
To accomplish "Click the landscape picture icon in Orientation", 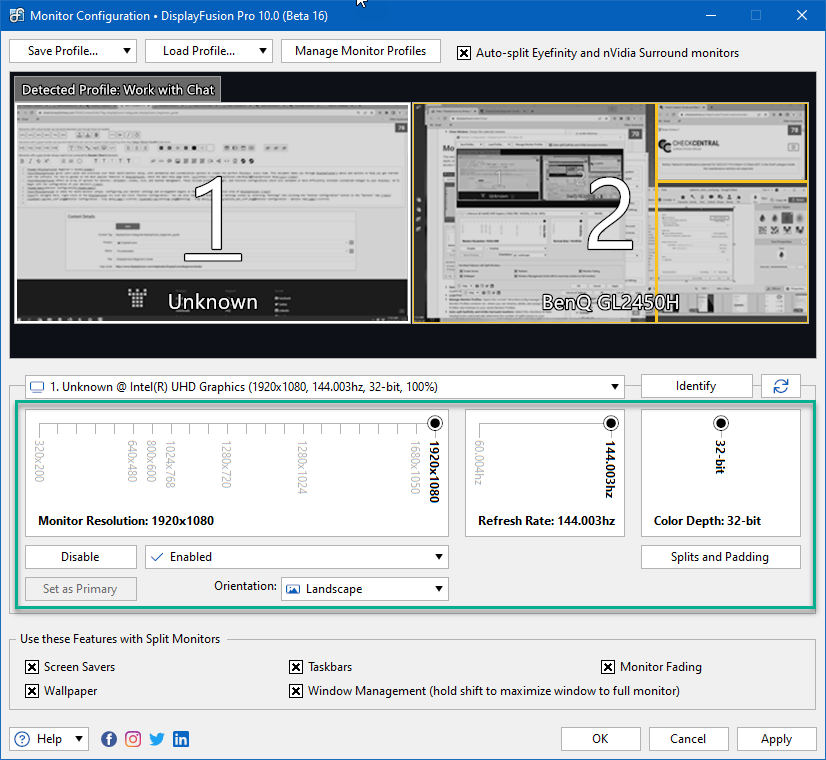I will pyautogui.click(x=293, y=589).
